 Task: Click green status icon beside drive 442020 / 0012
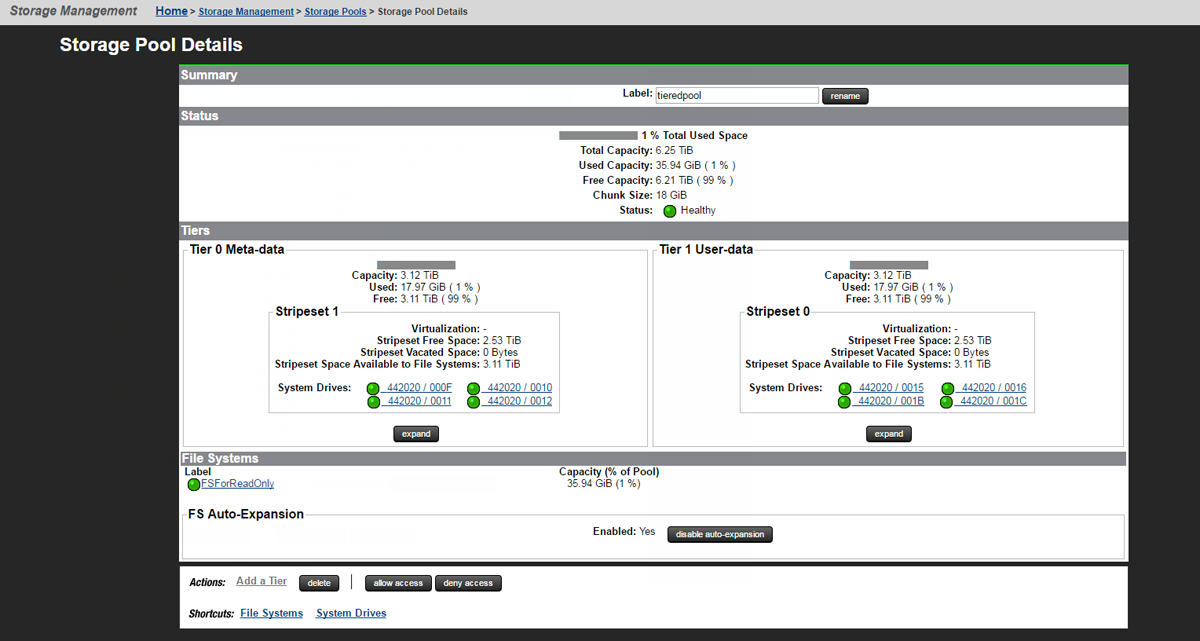pyautogui.click(x=474, y=402)
